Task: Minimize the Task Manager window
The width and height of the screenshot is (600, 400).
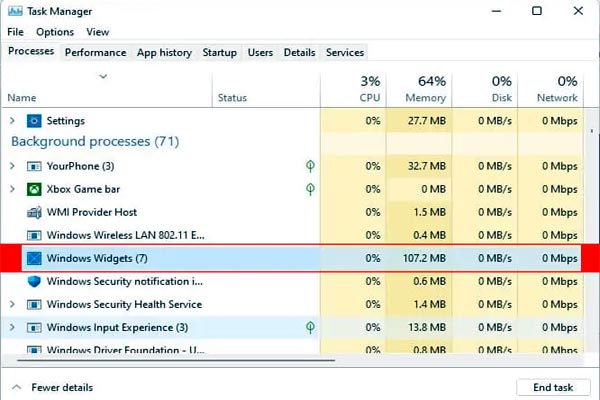Action: (496, 11)
